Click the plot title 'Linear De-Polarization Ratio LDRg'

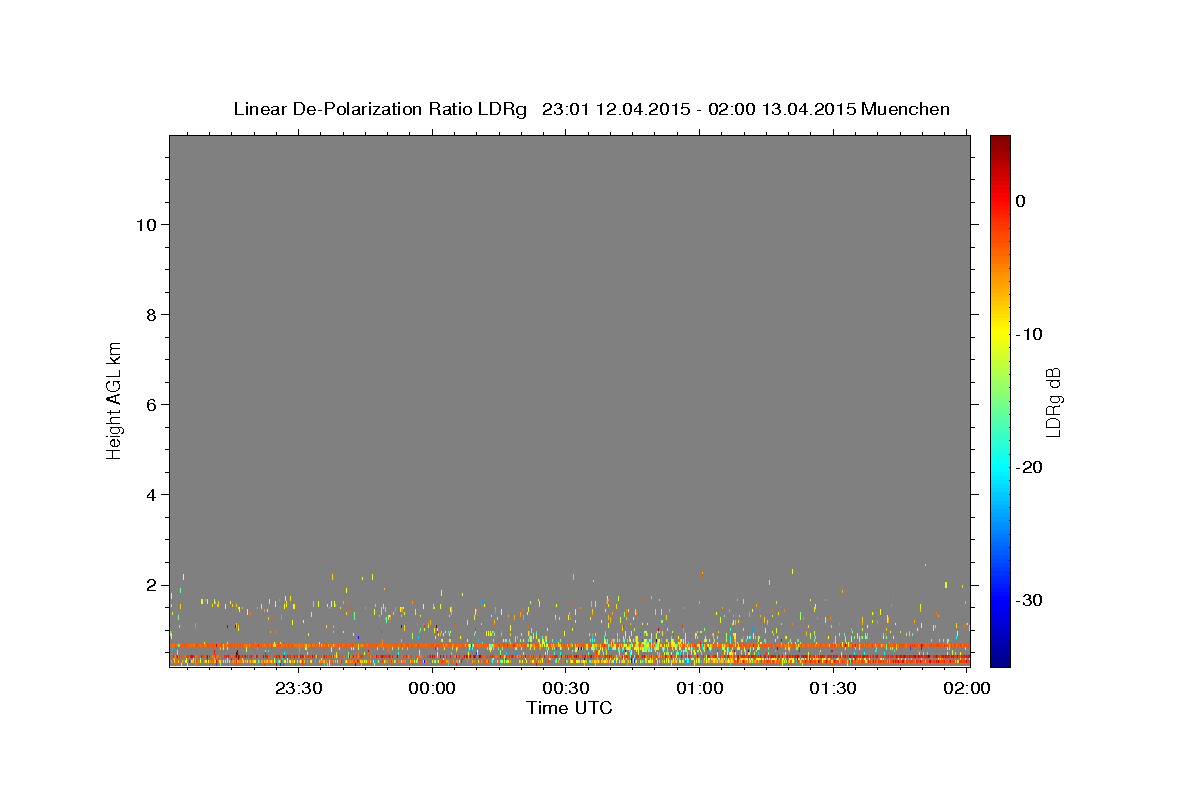[x=380, y=109]
